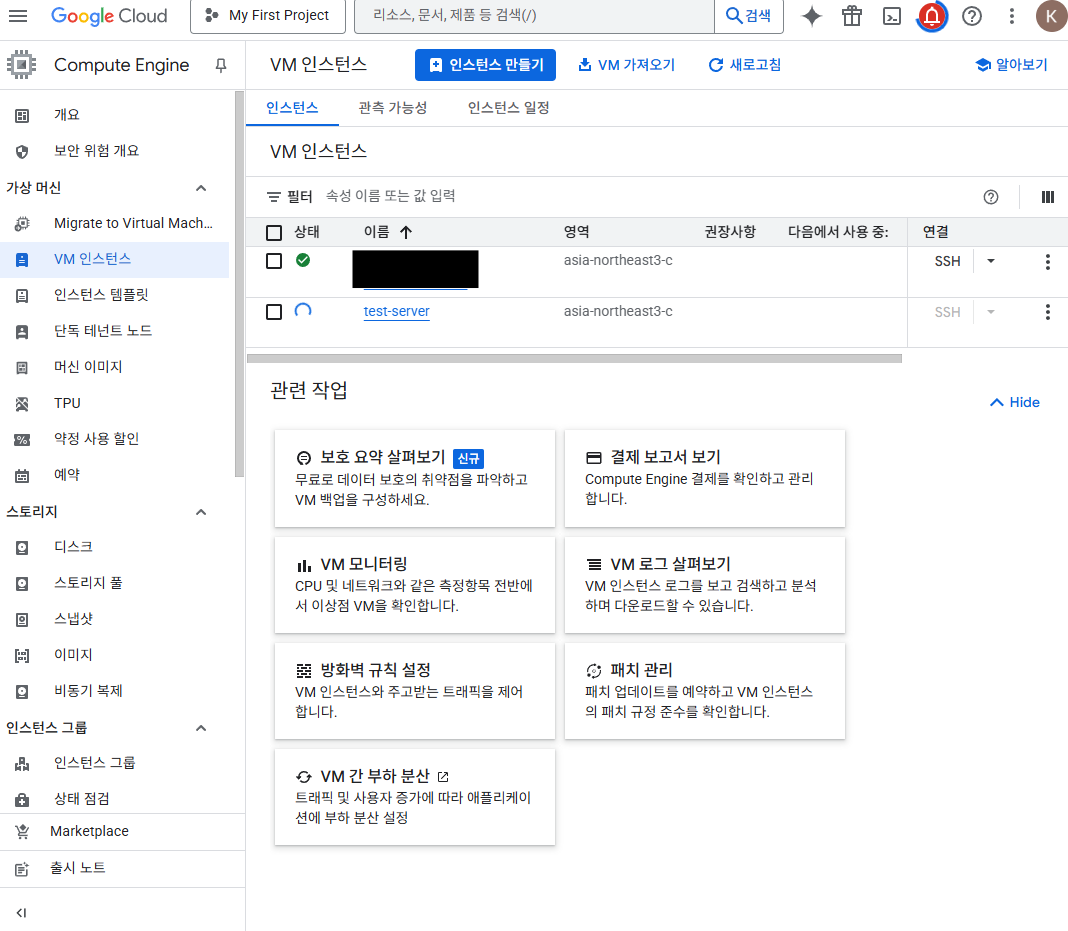Check the test-server row checkbox

point(274,312)
